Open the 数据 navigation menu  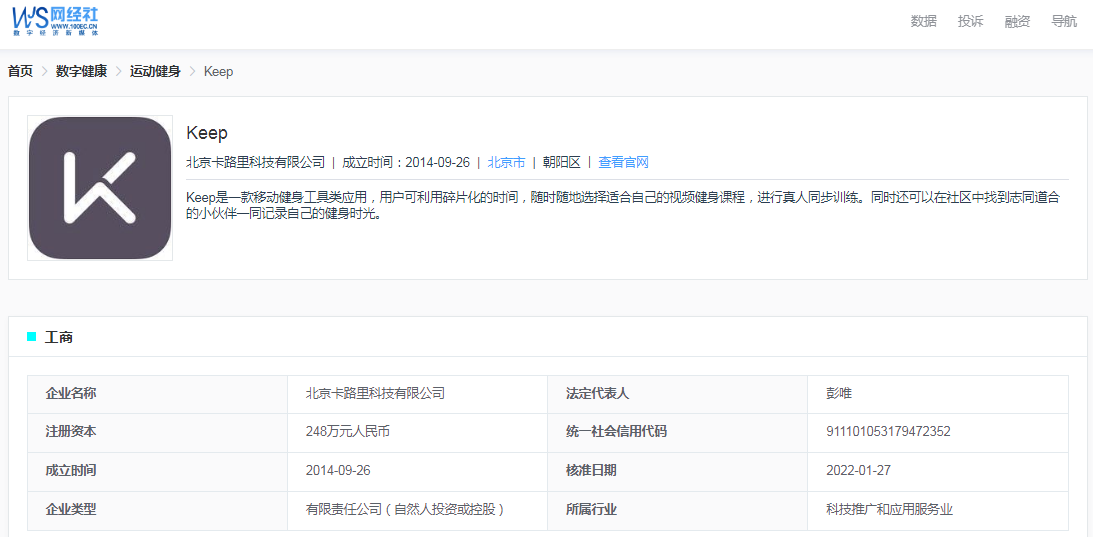[923, 21]
